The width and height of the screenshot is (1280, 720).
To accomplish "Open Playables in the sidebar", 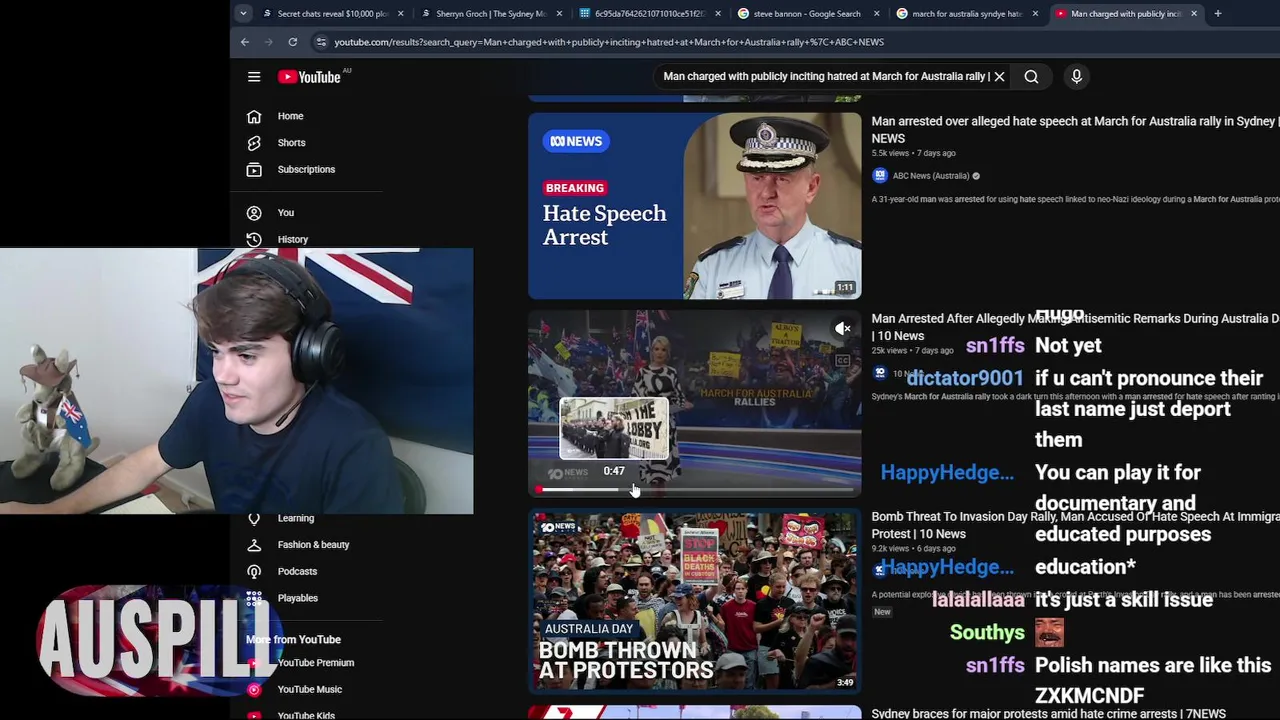I will (x=297, y=598).
